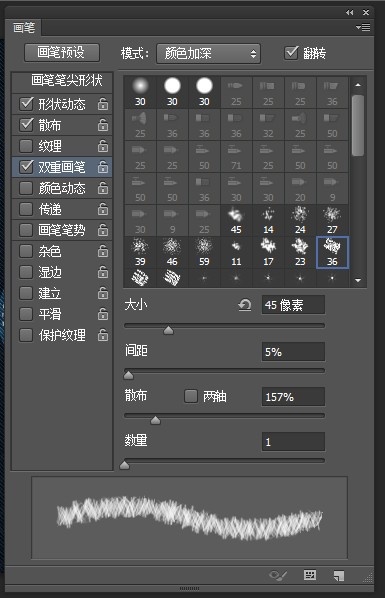Open the 模式 颜色加深 dropdown
This screenshot has height=598, width=385.
pos(209,53)
